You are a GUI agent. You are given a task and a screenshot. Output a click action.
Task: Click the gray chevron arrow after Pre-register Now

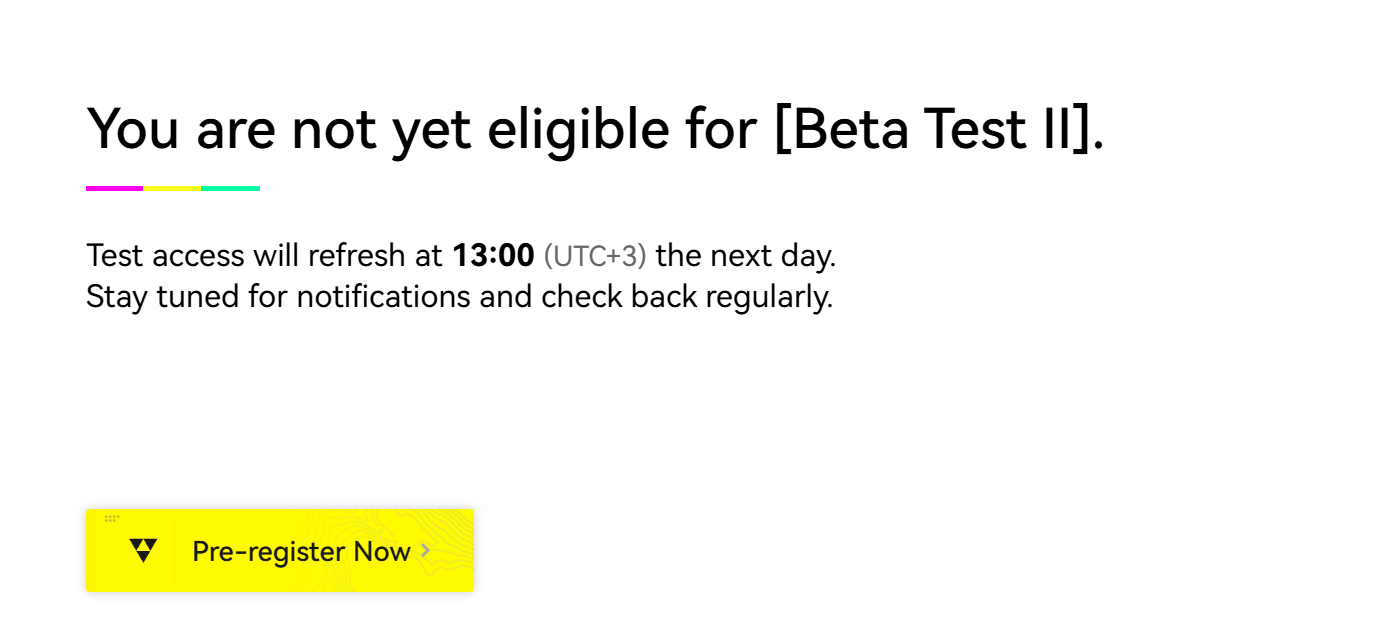tap(426, 550)
